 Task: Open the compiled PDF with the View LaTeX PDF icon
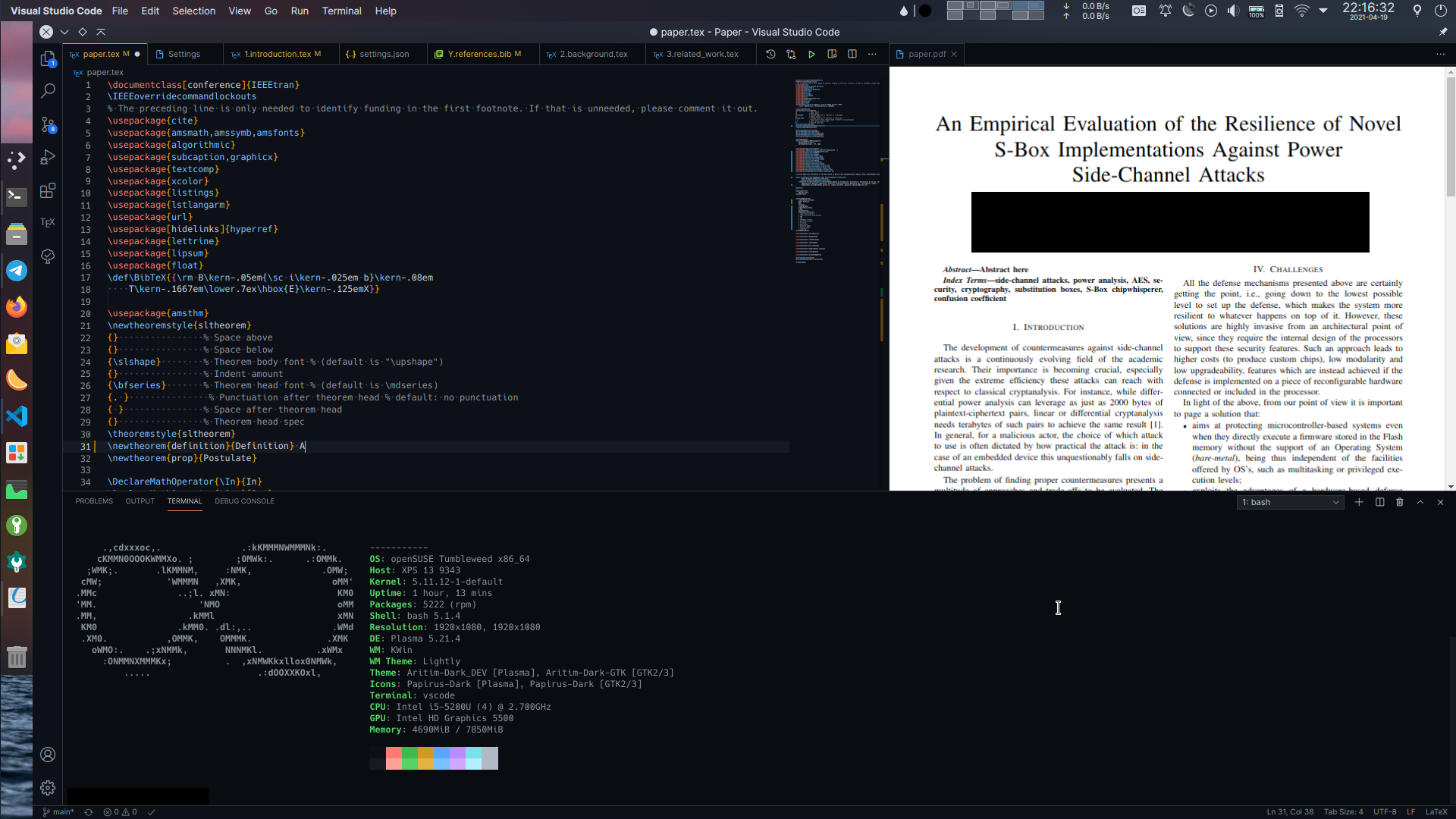[x=833, y=54]
